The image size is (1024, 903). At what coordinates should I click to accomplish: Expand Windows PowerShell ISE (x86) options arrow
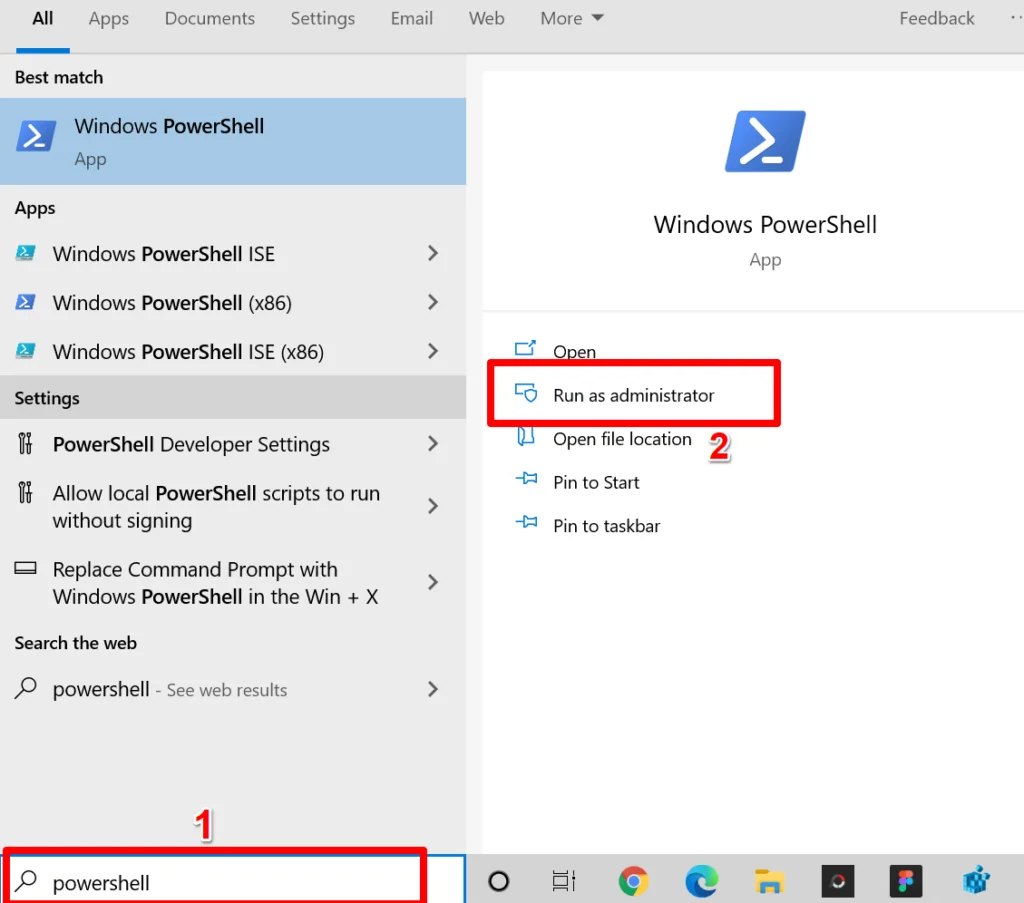pyautogui.click(x=432, y=351)
